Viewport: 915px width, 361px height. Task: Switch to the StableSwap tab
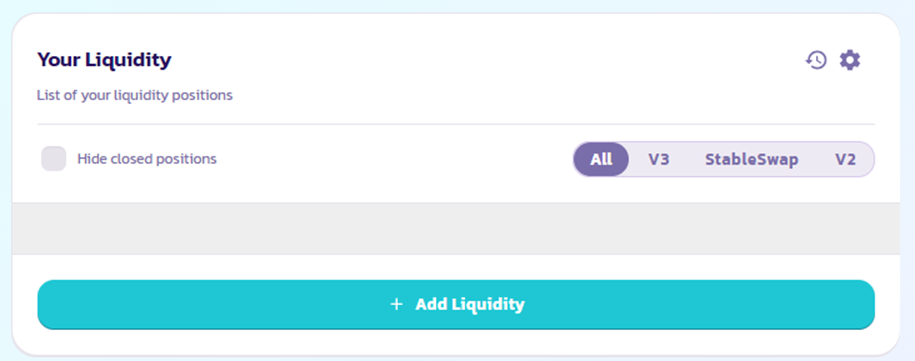tap(752, 159)
